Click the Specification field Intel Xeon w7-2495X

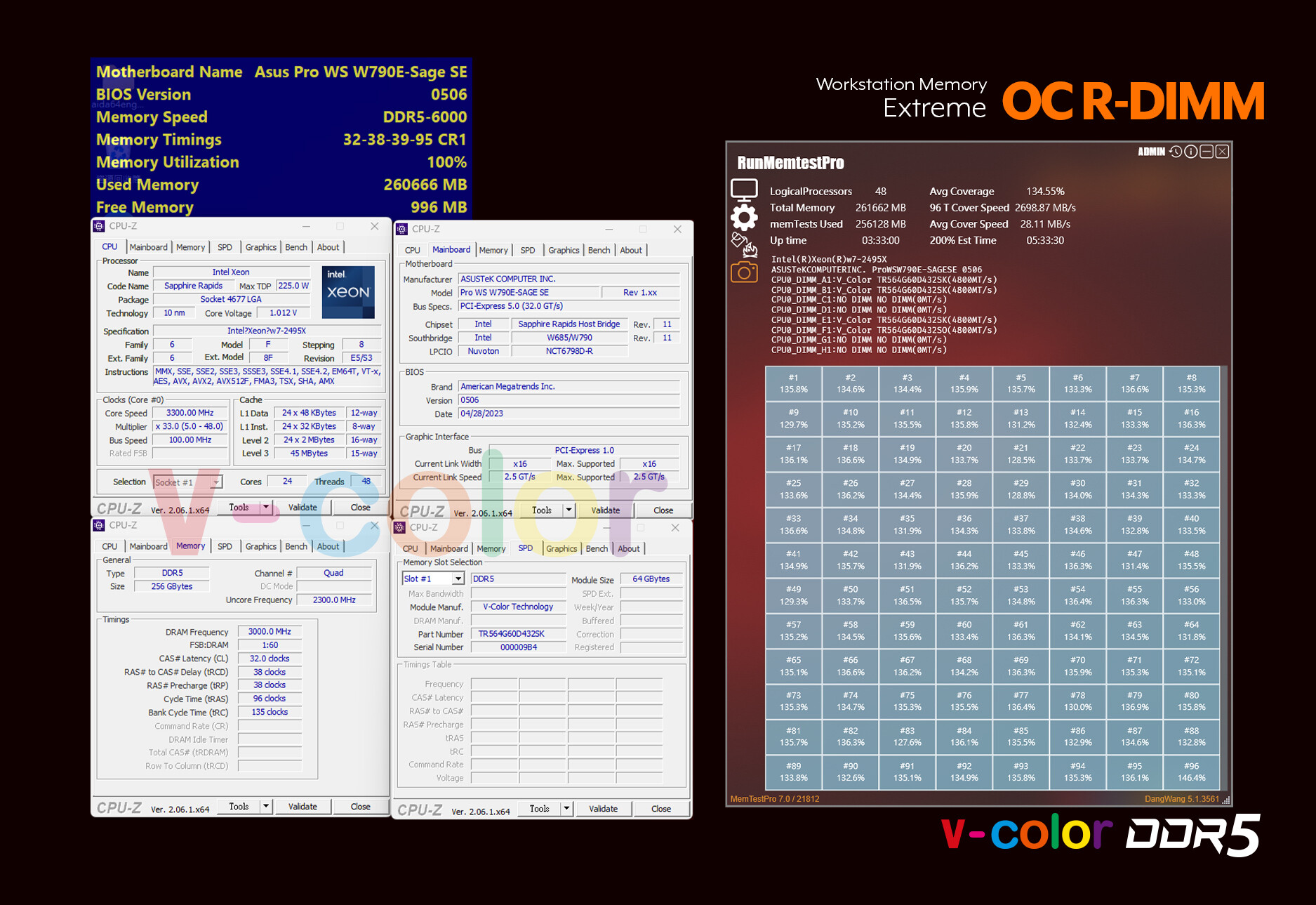pos(267,331)
